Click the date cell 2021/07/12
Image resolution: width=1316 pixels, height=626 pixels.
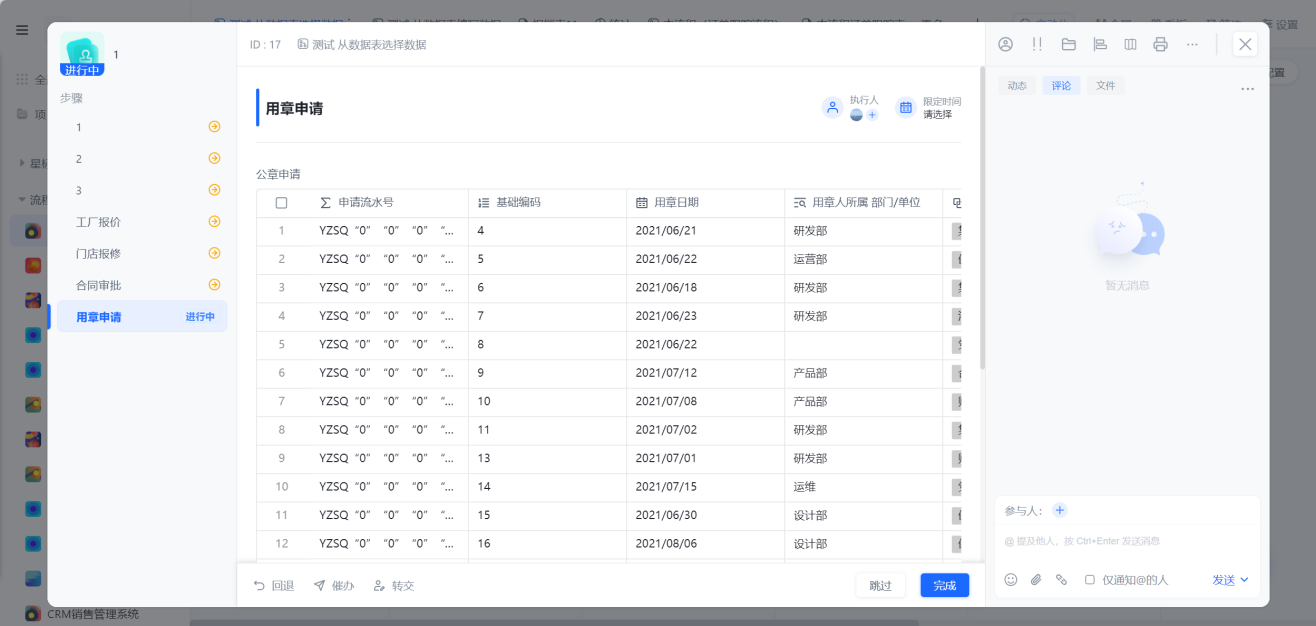(x=705, y=373)
